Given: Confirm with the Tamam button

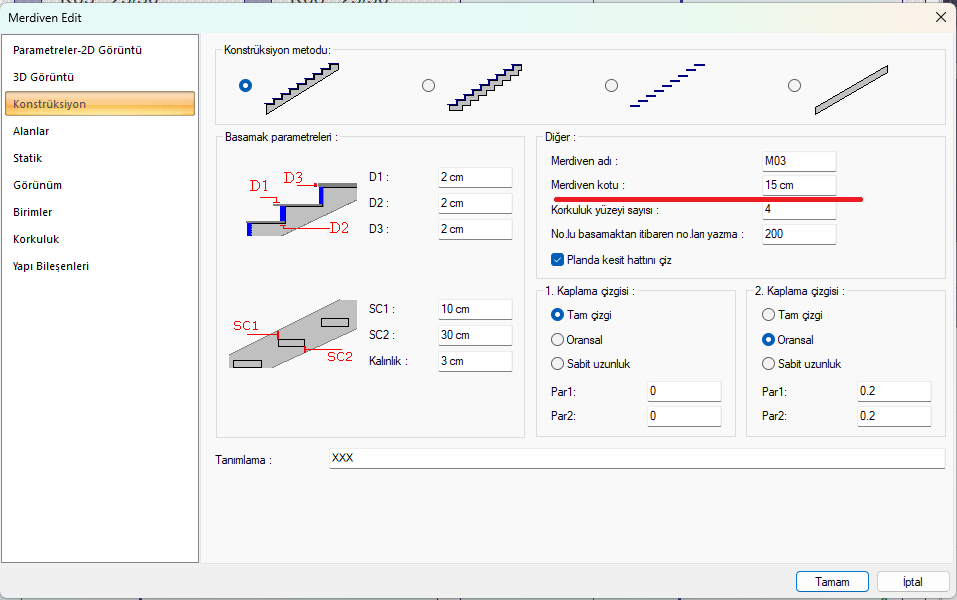Looking at the screenshot, I should click(x=832, y=582).
